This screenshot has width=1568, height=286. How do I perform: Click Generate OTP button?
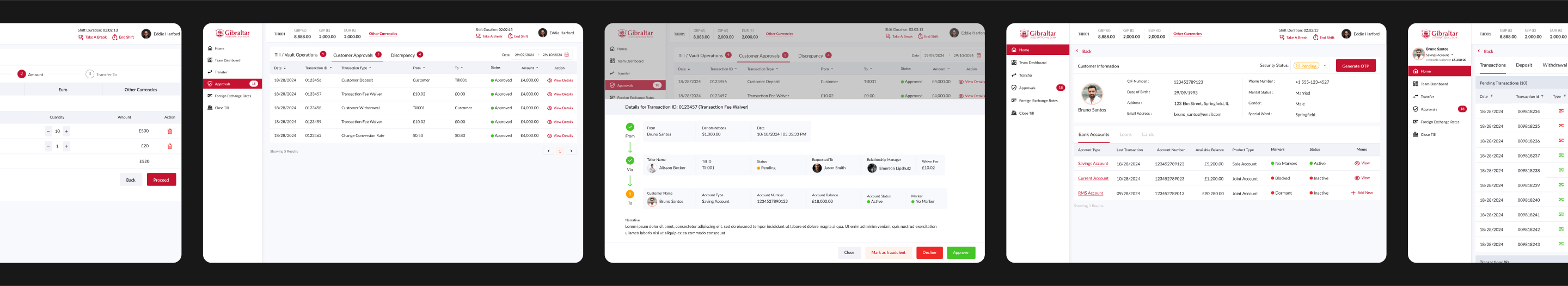tap(1355, 66)
